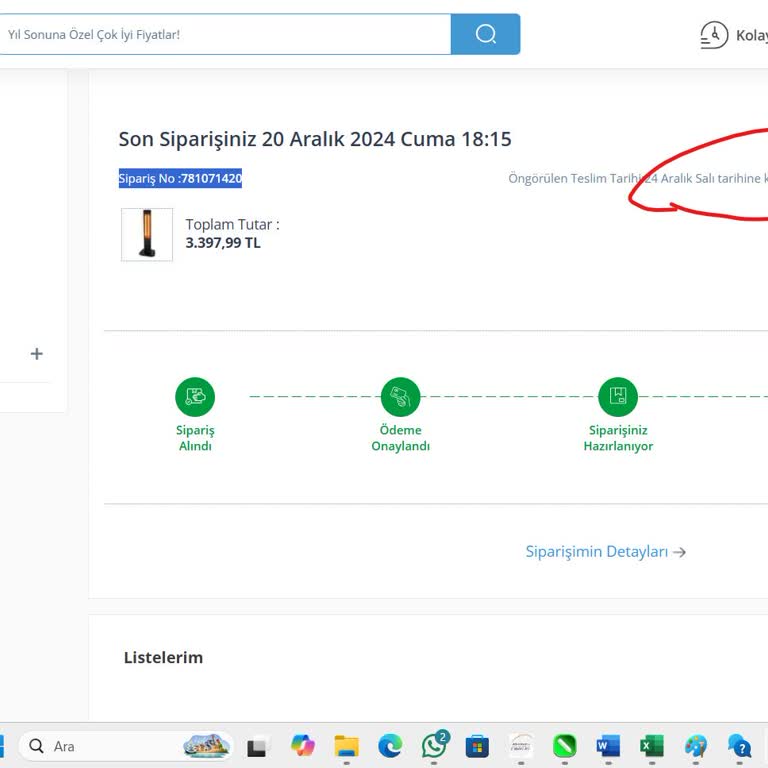Click the Ödeme Onaylandı step icon
Screen dimensions: 768x768
(401, 397)
